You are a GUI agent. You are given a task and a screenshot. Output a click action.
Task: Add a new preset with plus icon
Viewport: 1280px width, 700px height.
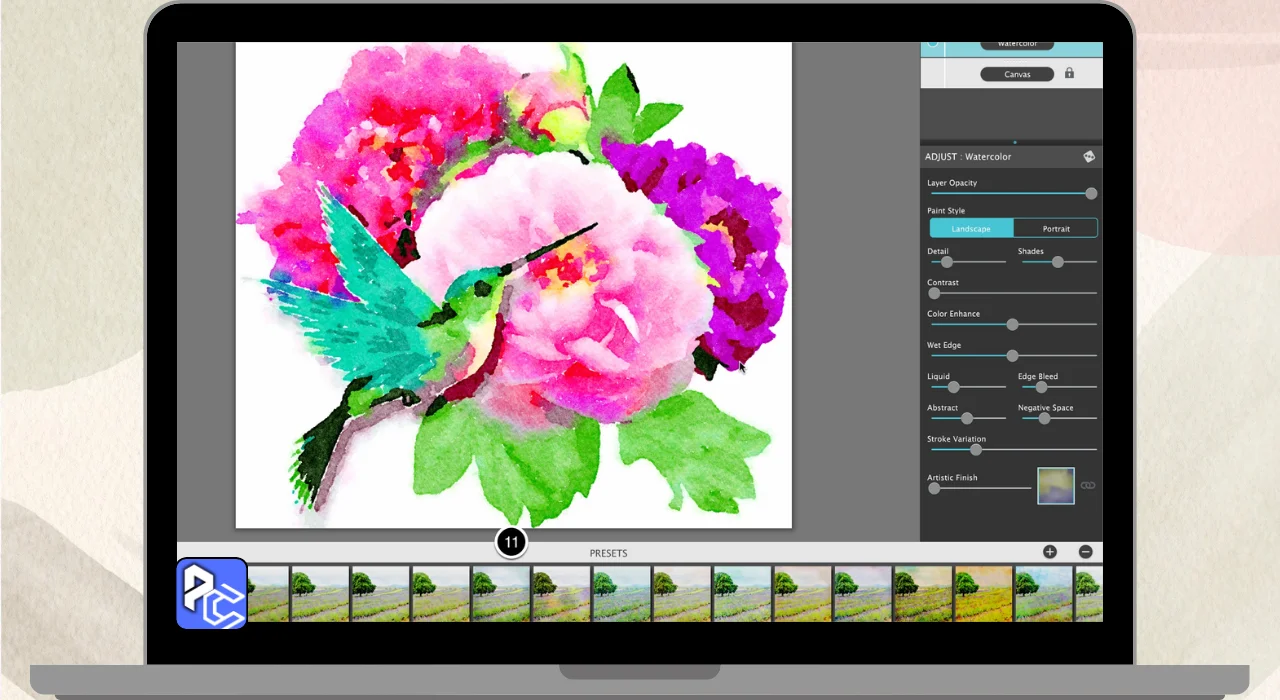[x=1049, y=552]
